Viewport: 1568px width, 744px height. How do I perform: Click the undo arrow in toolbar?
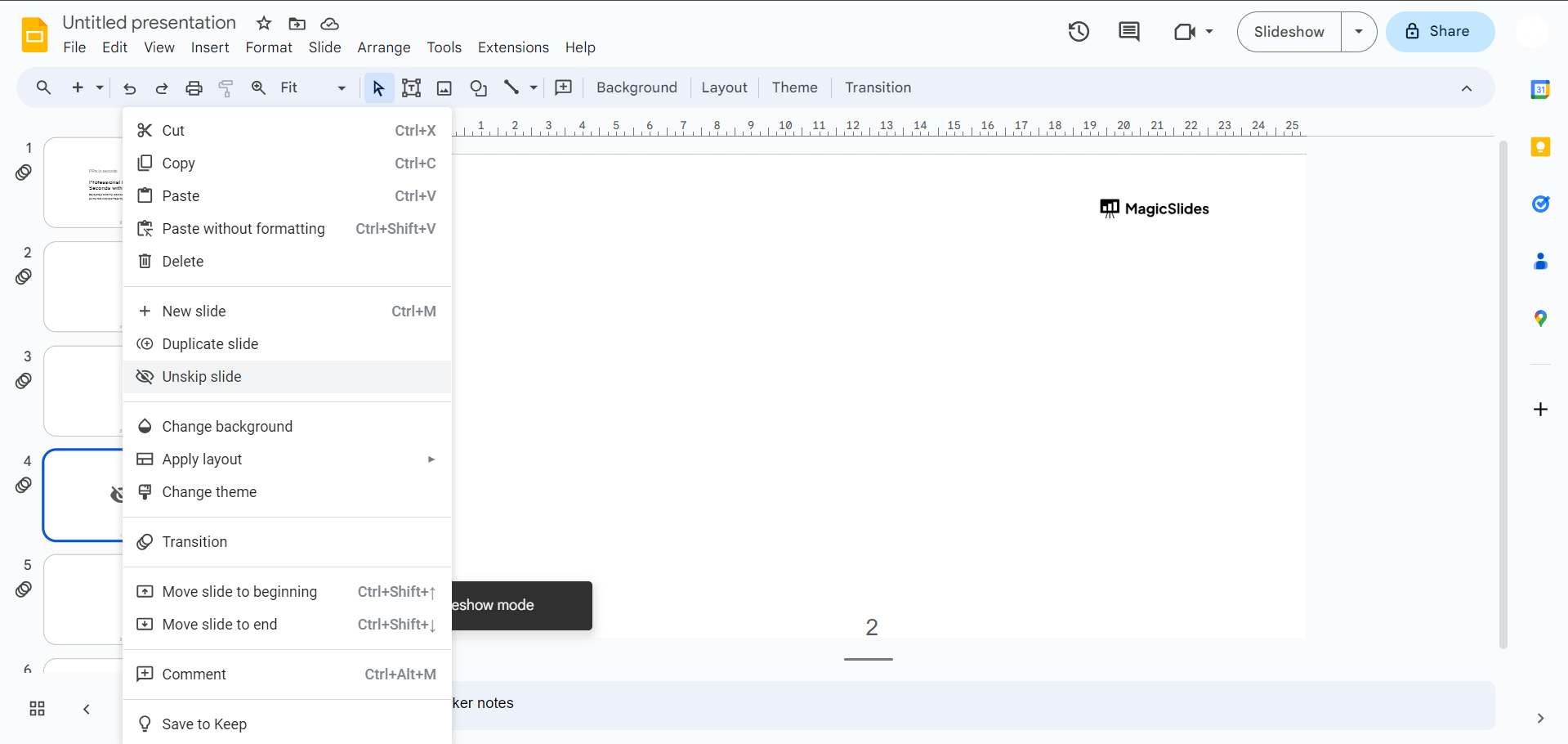(129, 88)
